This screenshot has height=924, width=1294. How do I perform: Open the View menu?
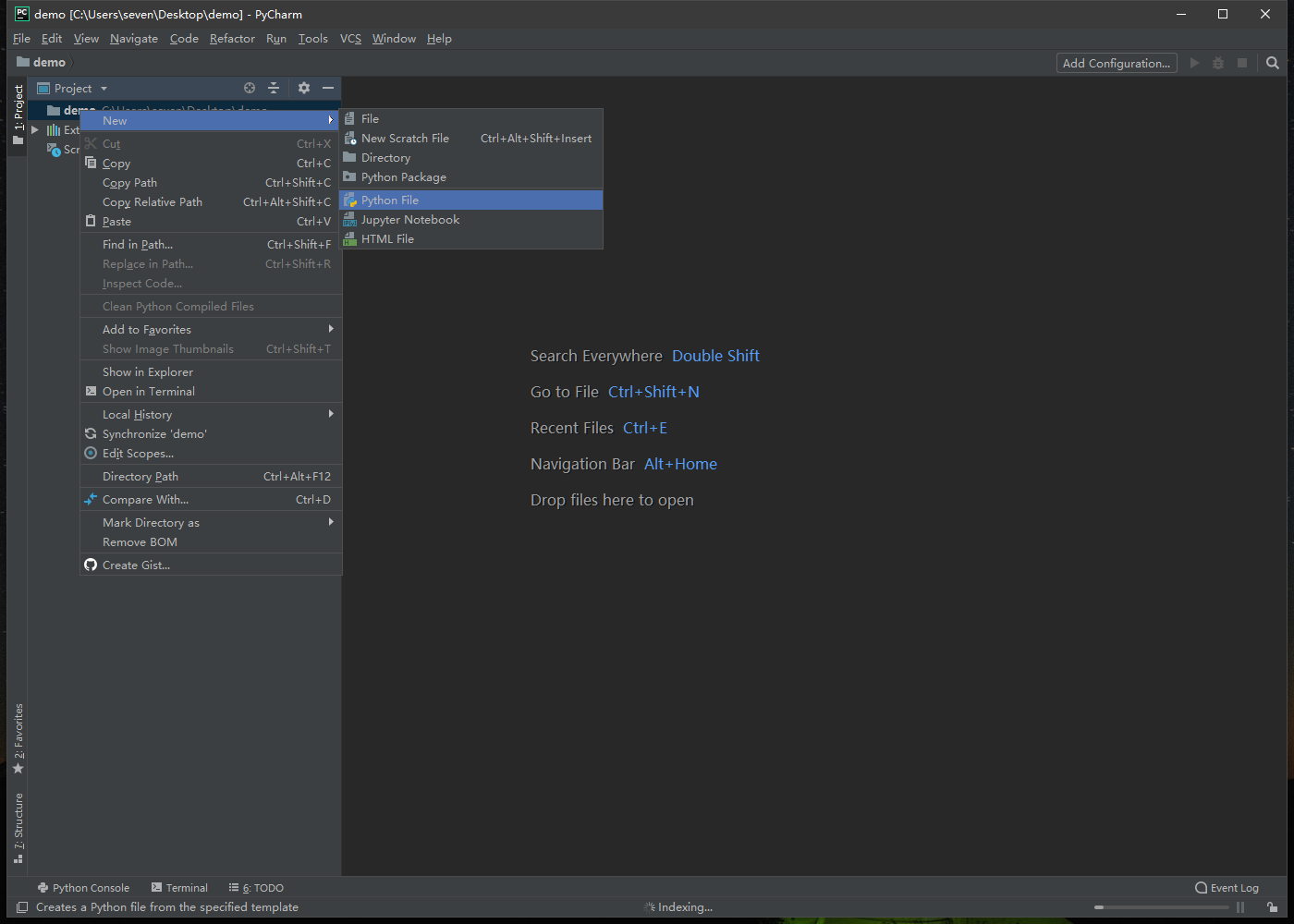pyautogui.click(x=86, y=39)
